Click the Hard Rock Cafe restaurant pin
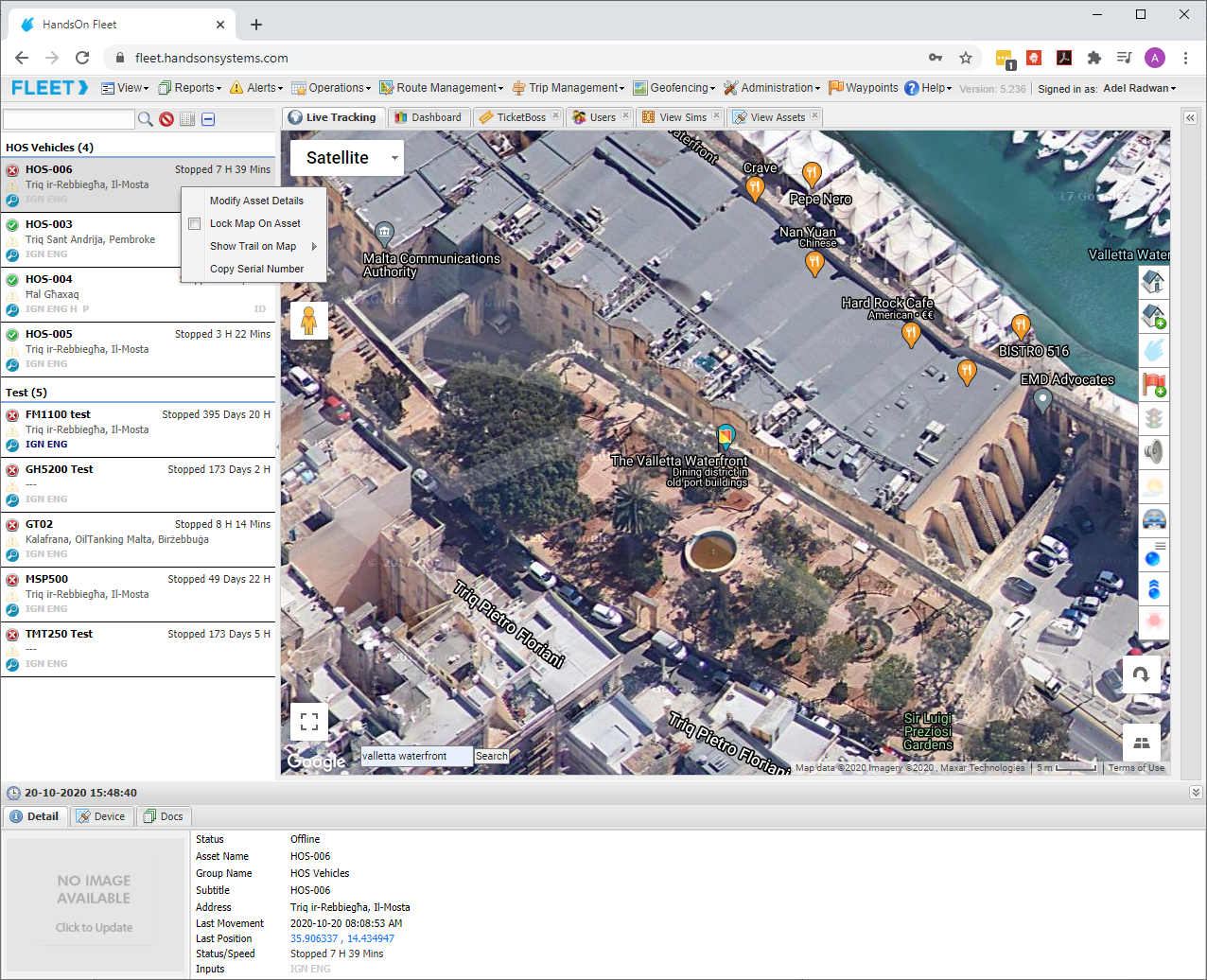The width and height of the screenshot is (1207, 980). (x=911, y=334)
